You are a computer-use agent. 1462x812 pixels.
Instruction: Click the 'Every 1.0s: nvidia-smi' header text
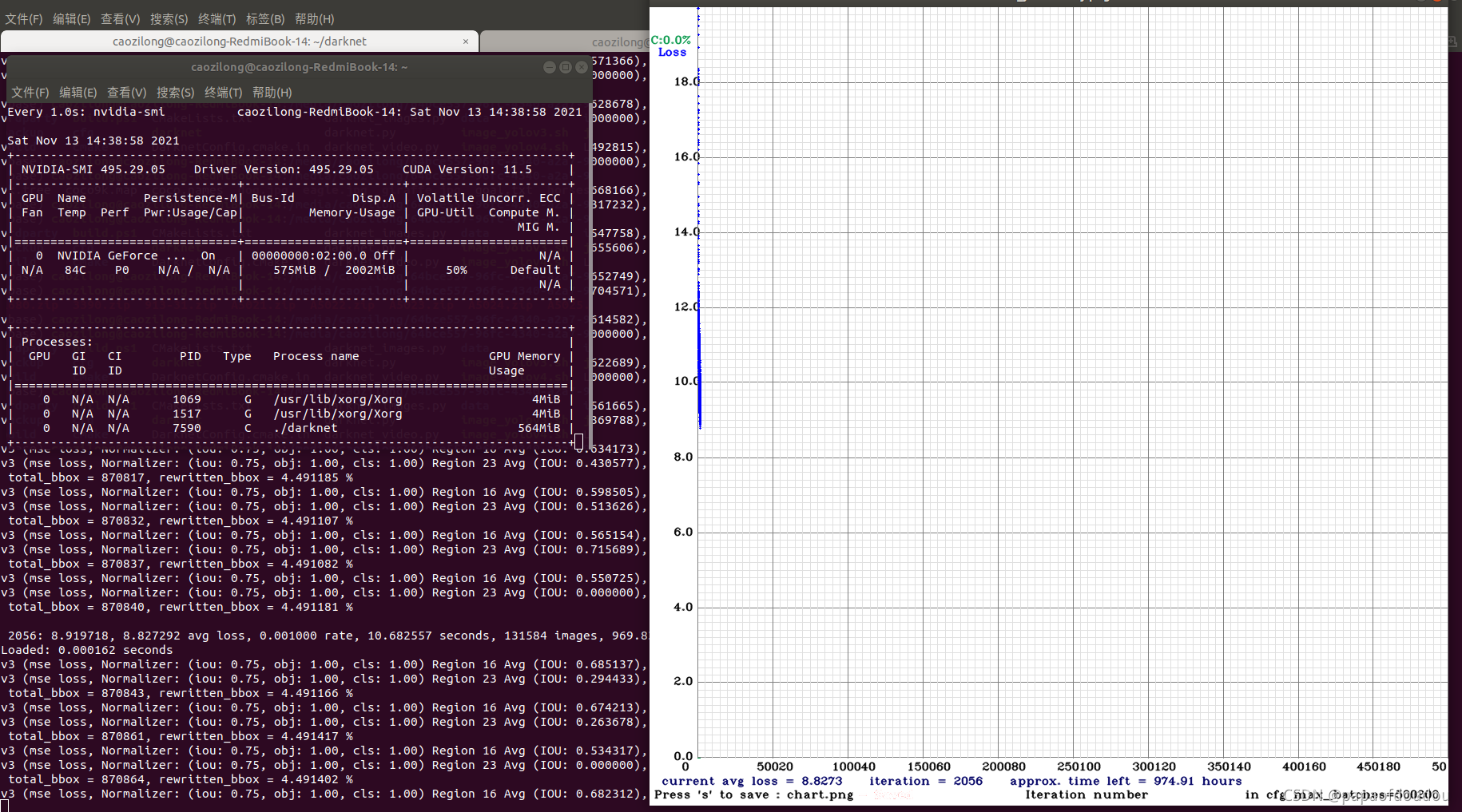[86, 112]
